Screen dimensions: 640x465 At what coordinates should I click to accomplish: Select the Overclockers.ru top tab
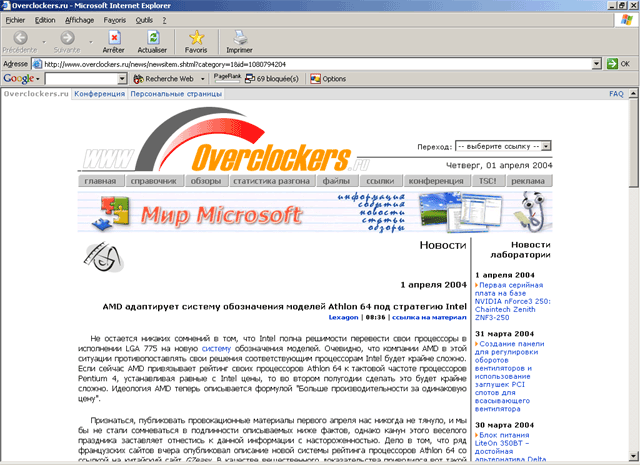(x=36, y=94)
